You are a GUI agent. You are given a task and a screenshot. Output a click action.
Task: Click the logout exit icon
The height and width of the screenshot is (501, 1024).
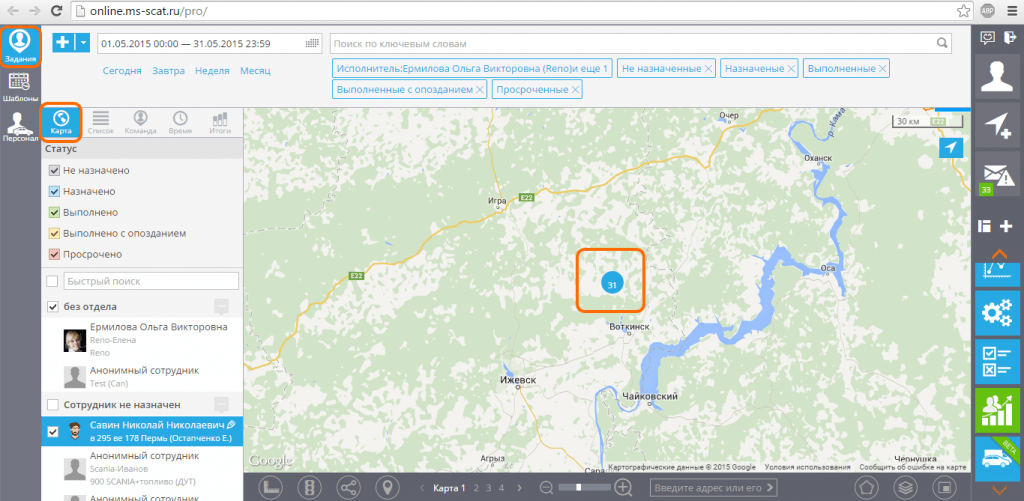[x=1008, y=38]
